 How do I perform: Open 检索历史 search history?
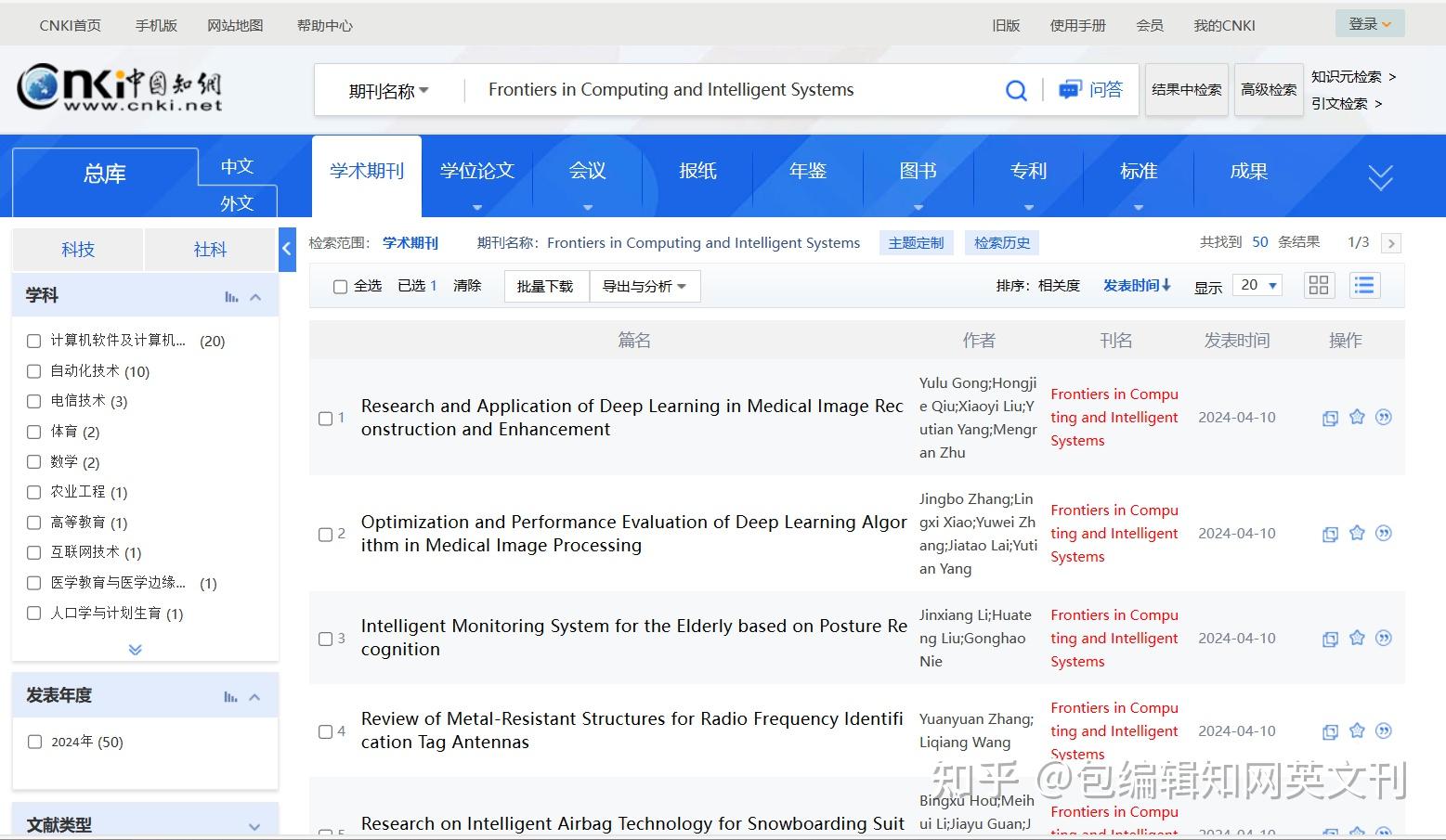coord(1001,242)
